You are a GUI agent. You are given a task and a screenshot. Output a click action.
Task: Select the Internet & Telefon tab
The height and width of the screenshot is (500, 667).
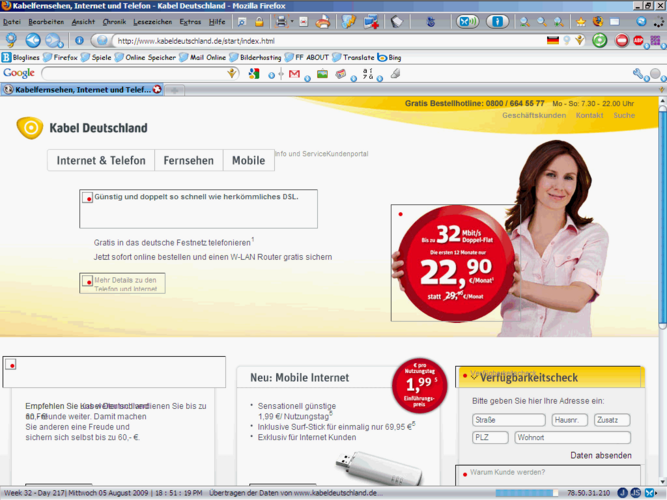[x=101, y=160]
